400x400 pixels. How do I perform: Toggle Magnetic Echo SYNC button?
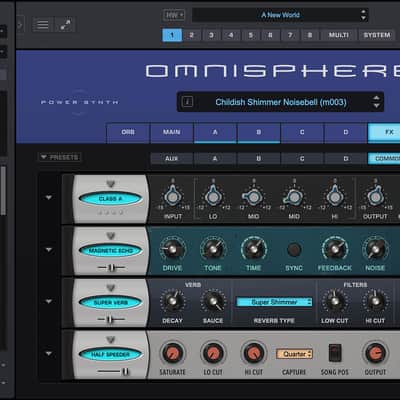294,249
